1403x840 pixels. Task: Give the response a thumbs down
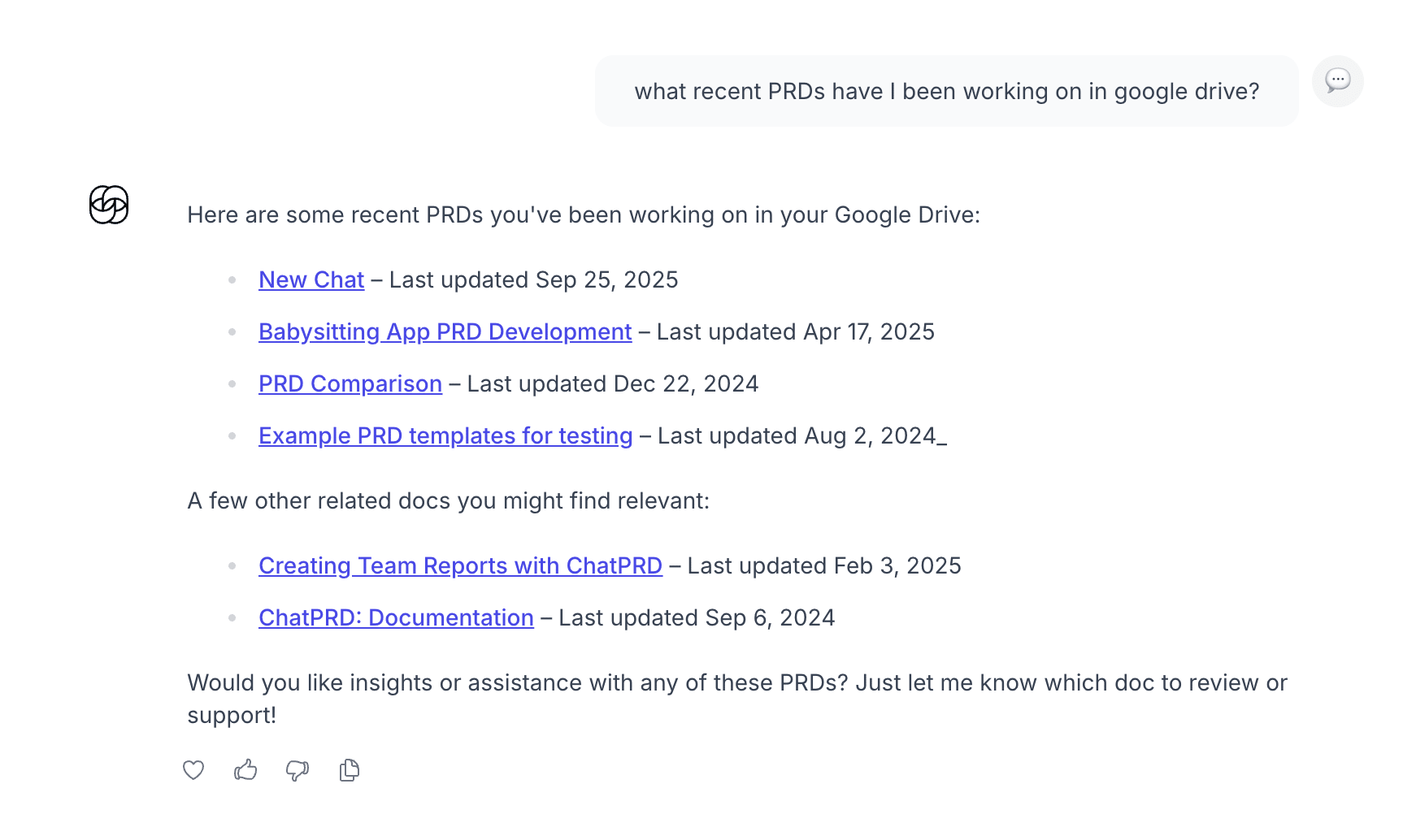298,770
